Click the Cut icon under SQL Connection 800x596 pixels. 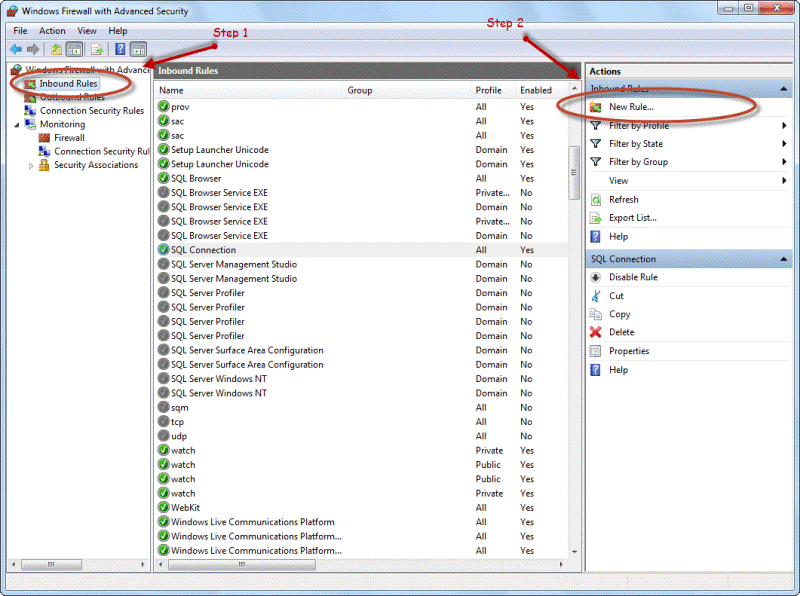[x=598, y=295]
